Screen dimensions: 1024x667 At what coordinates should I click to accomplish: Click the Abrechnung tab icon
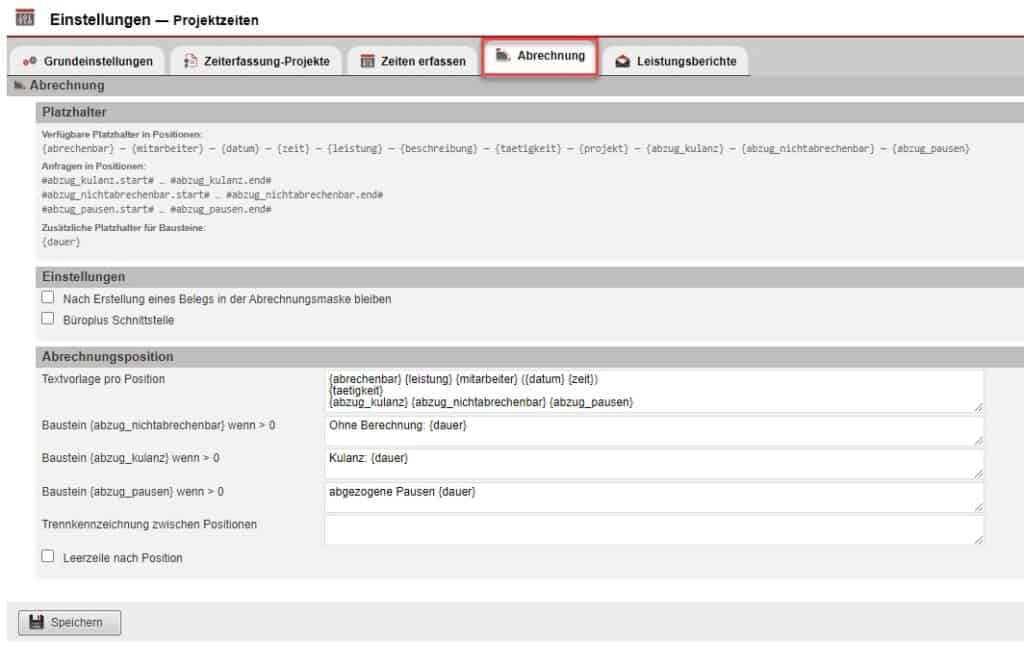505,57
